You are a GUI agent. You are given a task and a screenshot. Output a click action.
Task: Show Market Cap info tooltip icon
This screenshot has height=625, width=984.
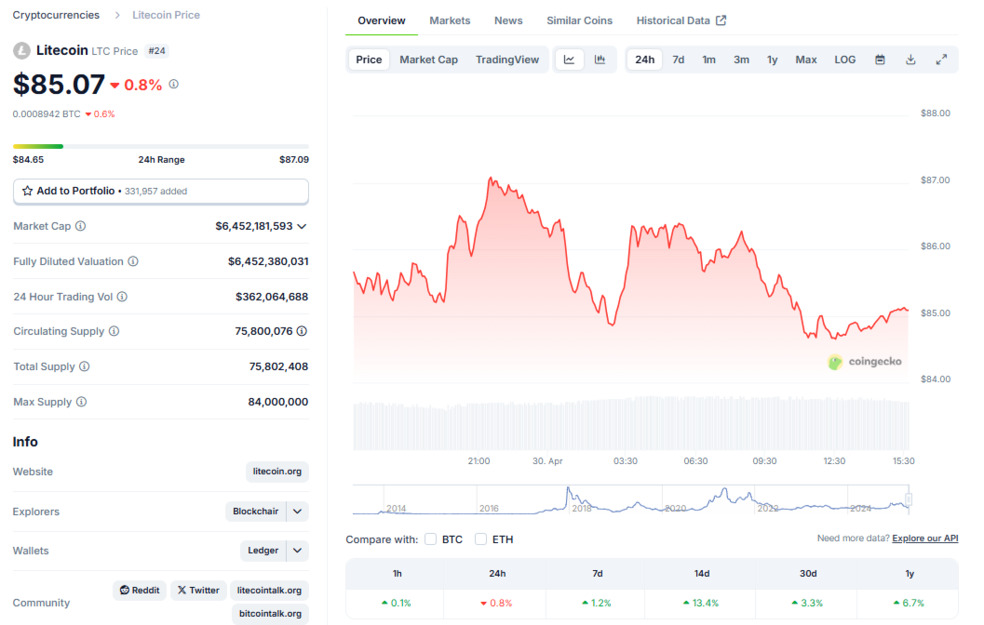[x=80, y=226]
